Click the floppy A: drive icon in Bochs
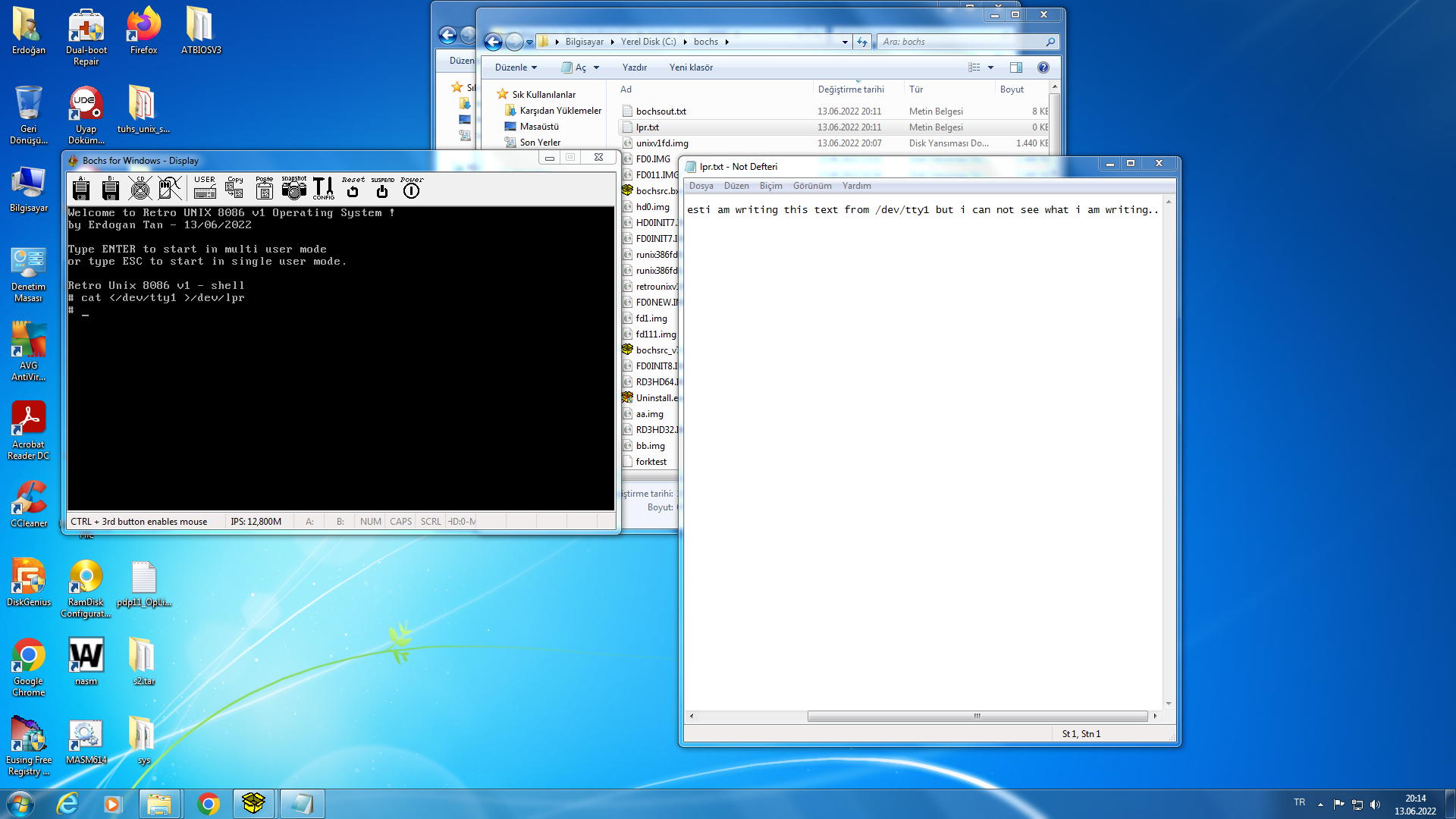 coord(81,189)
